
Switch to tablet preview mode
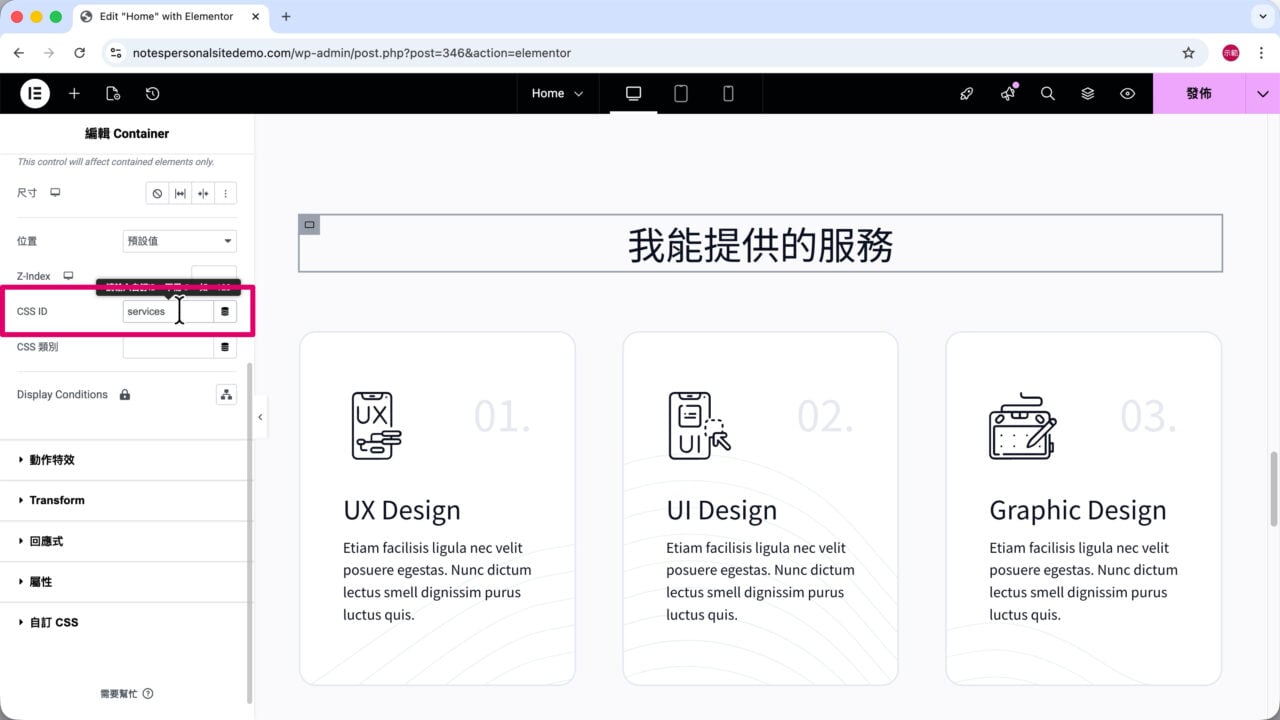click(x=681, y=93)
